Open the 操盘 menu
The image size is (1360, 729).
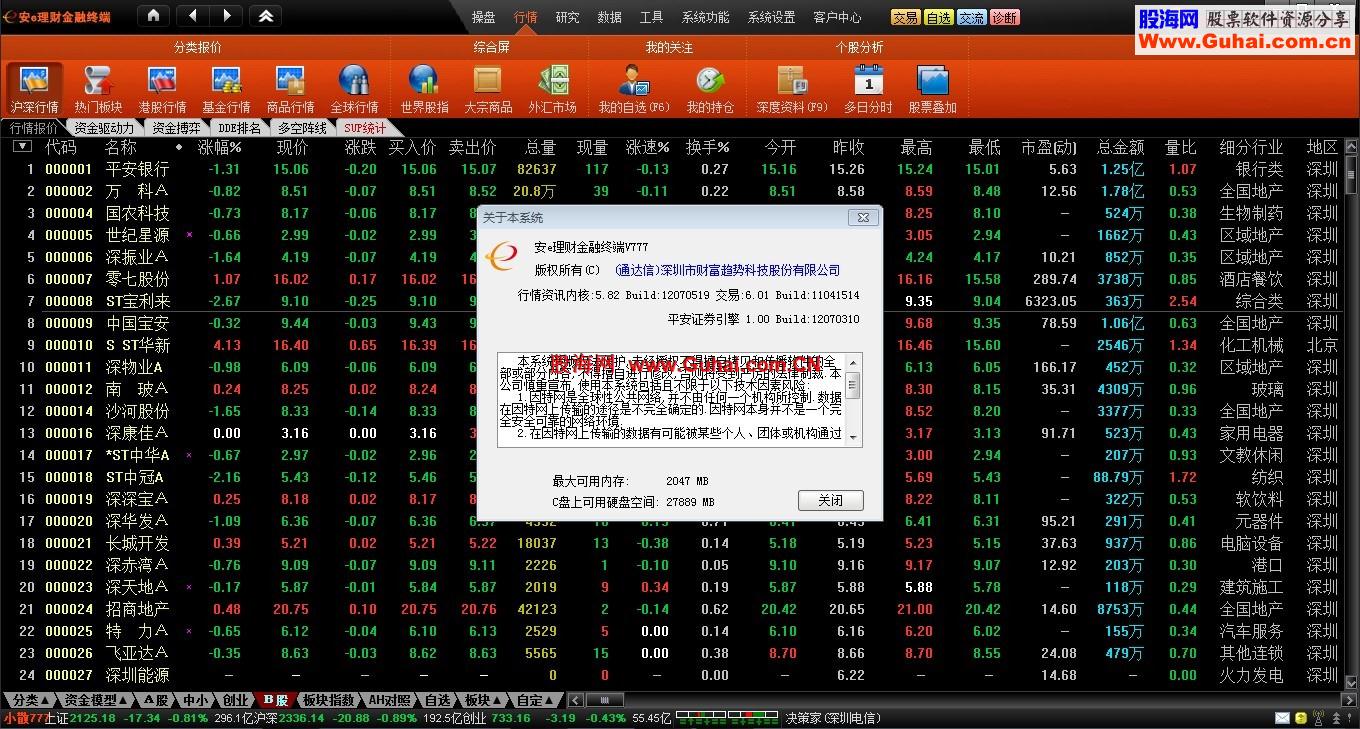click(483, 17)
